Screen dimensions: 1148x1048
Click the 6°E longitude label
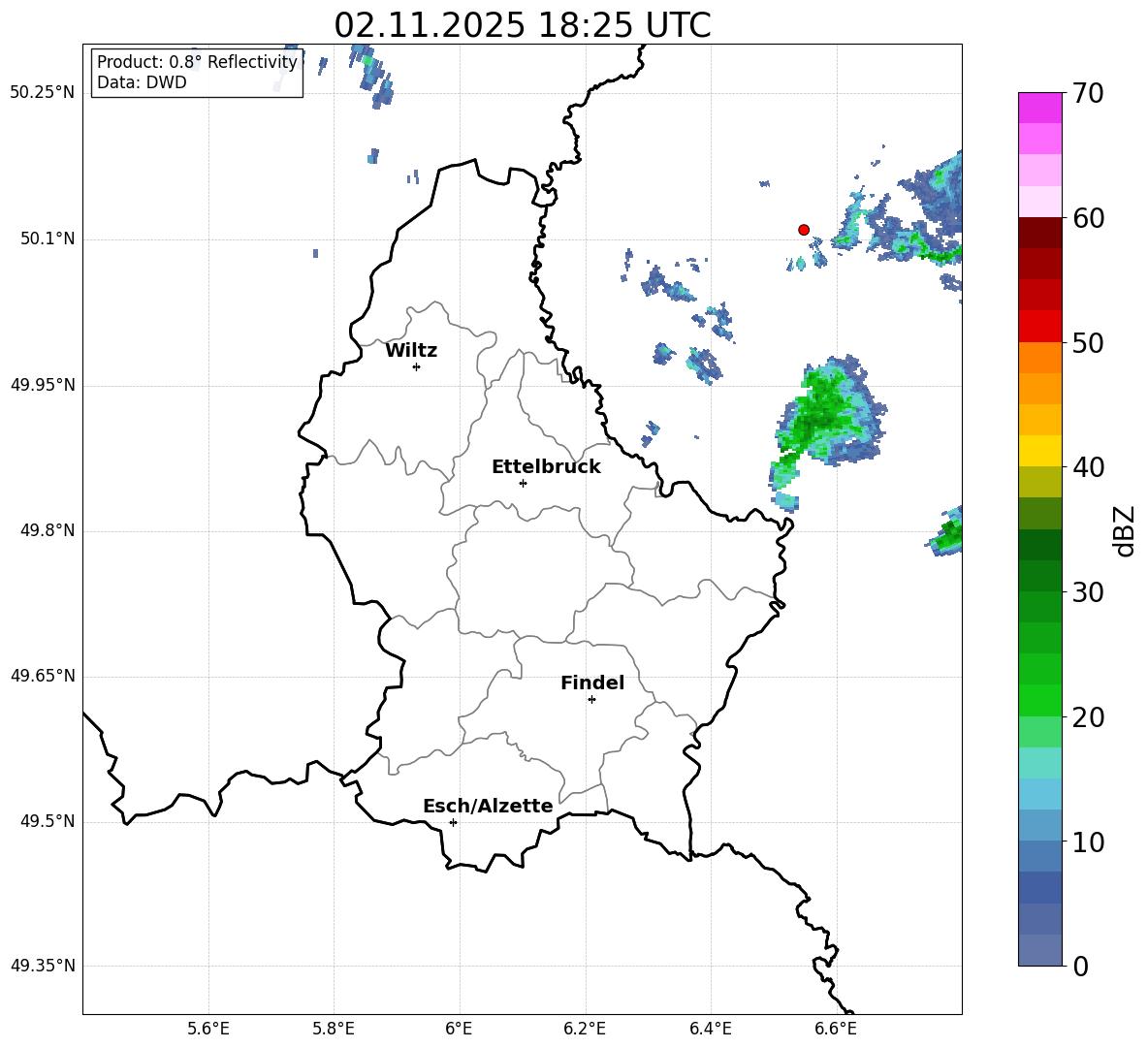(x=459, y=1029)
